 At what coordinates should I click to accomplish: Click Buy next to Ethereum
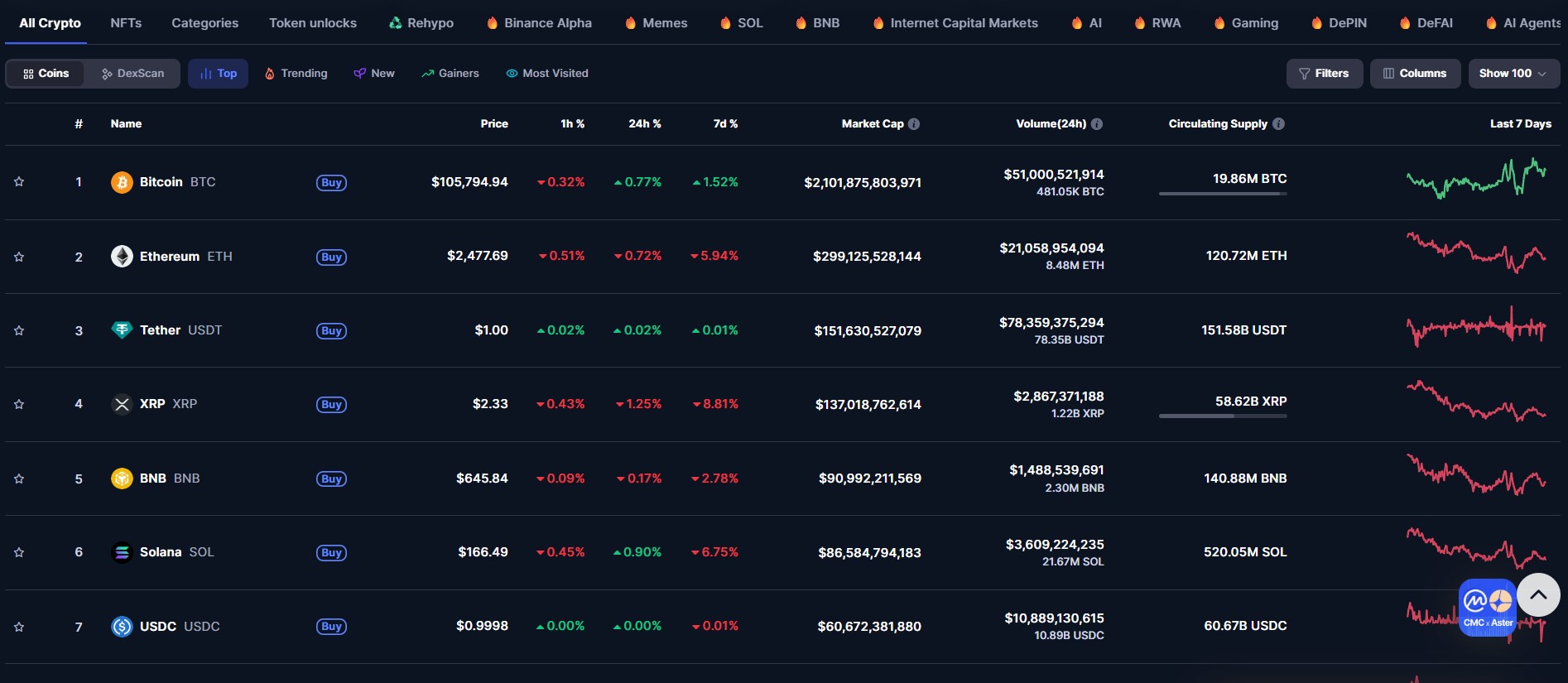pyautogui.click(x=331, y=257)
